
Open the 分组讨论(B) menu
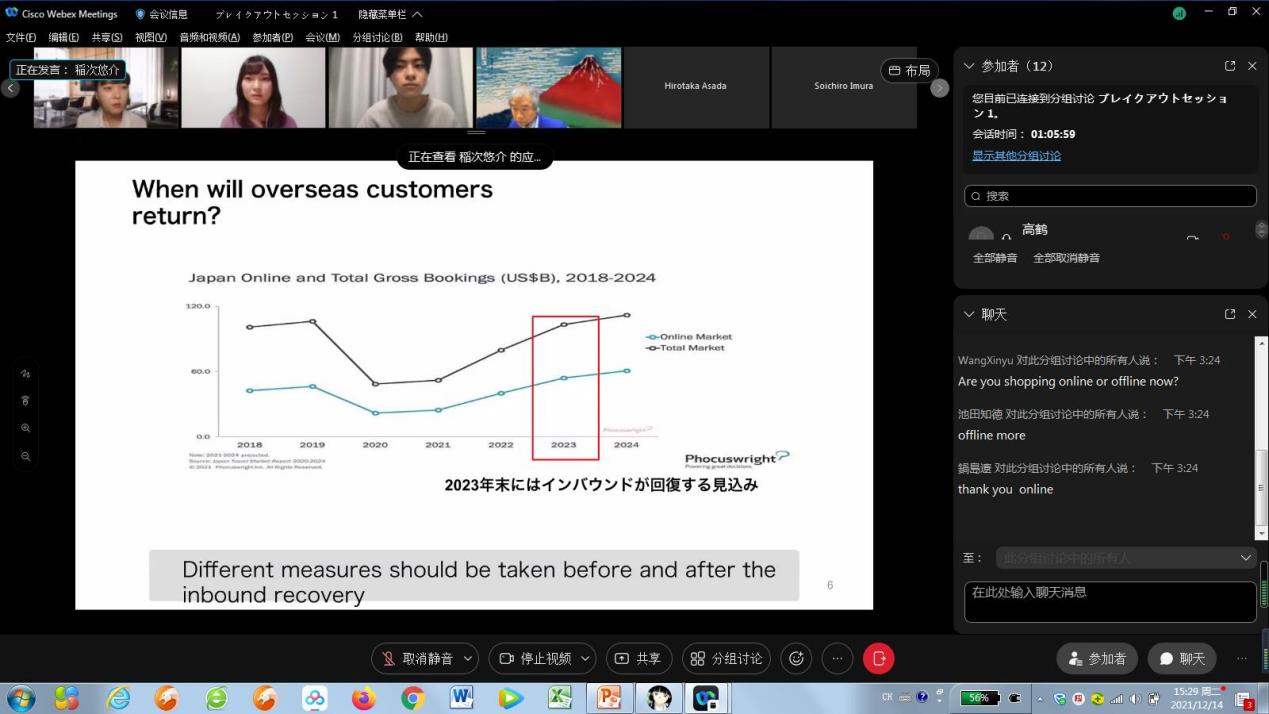(x=377, y=37)
